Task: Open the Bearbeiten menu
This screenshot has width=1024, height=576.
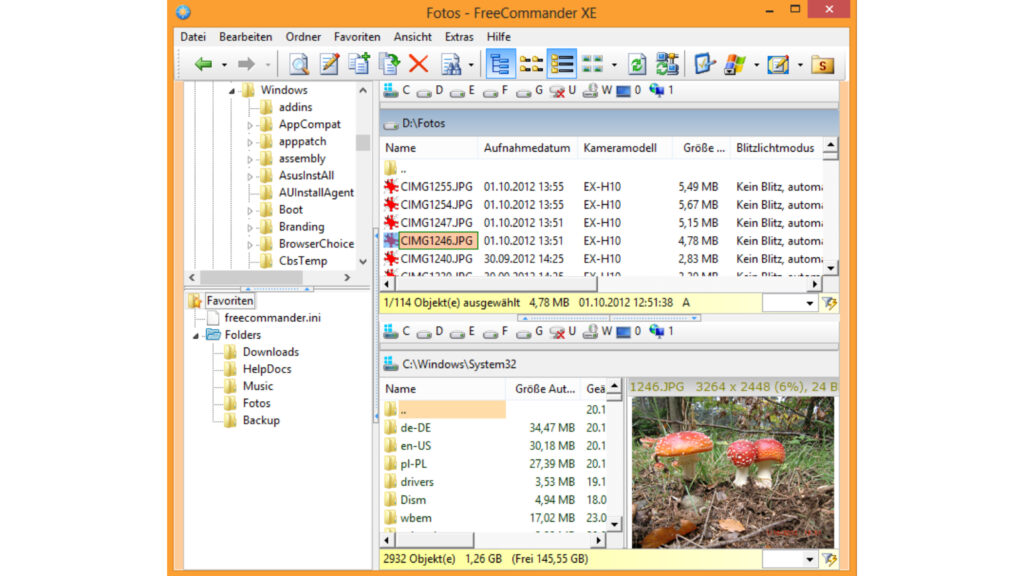Action: point(246,37)
